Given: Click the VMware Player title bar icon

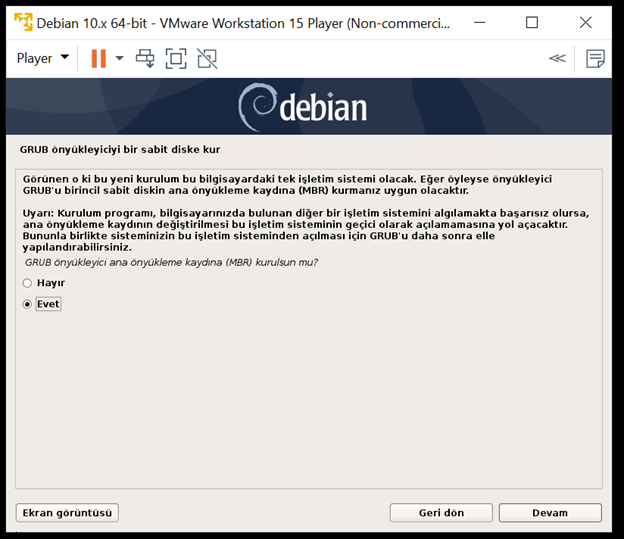Looking at the screenshot, I should click(23, 22).
